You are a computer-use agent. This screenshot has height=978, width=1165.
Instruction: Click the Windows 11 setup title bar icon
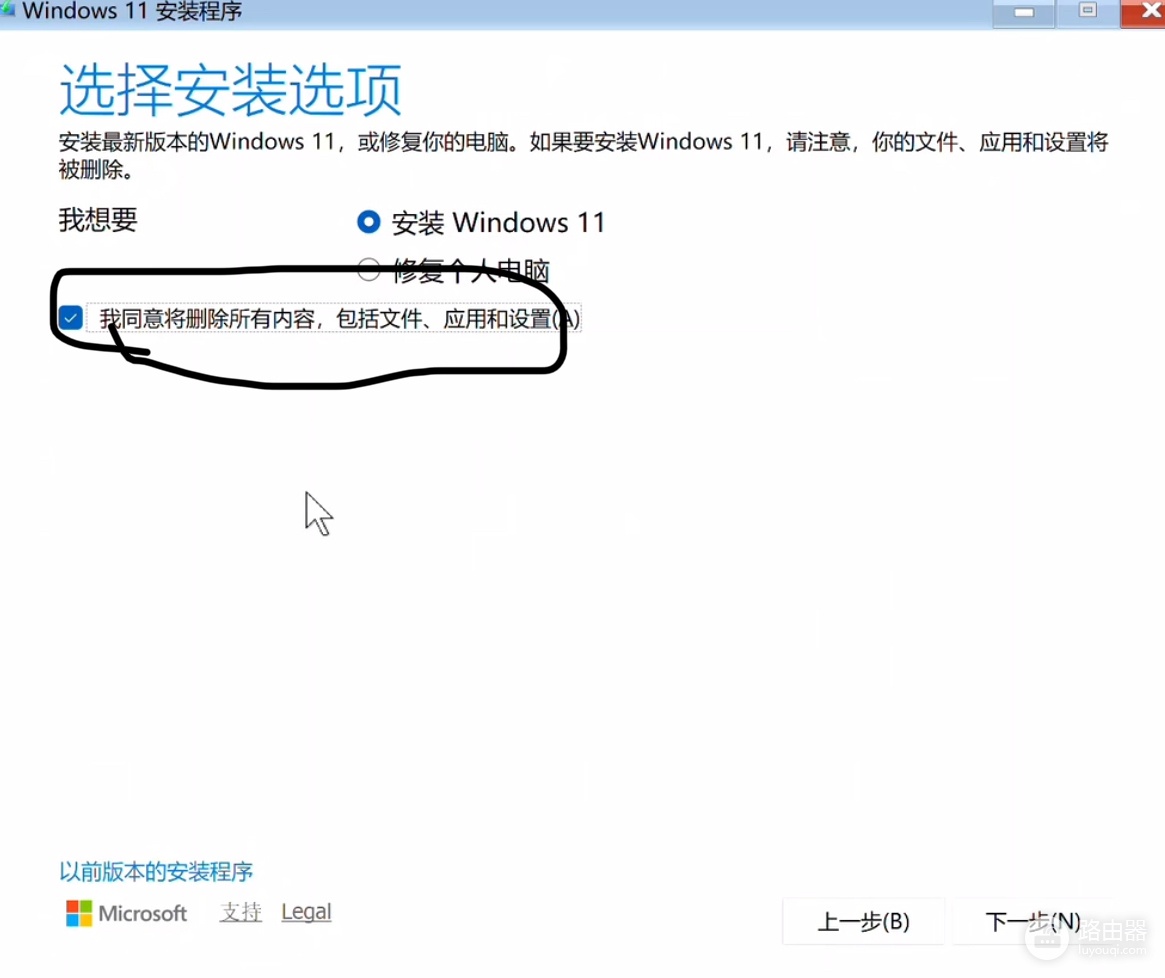[7, 10]
